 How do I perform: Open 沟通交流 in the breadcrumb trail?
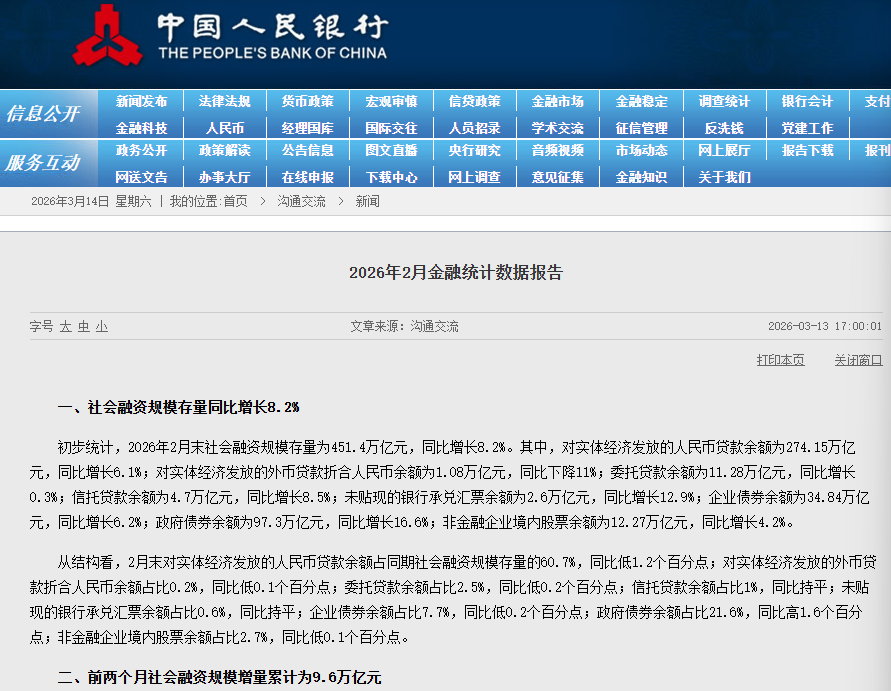301,201
